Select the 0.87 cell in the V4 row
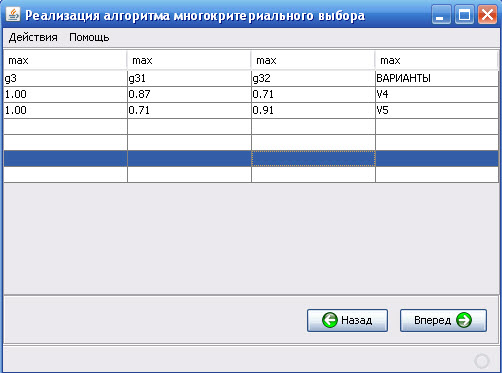502x373 pixels. point(190,95)
